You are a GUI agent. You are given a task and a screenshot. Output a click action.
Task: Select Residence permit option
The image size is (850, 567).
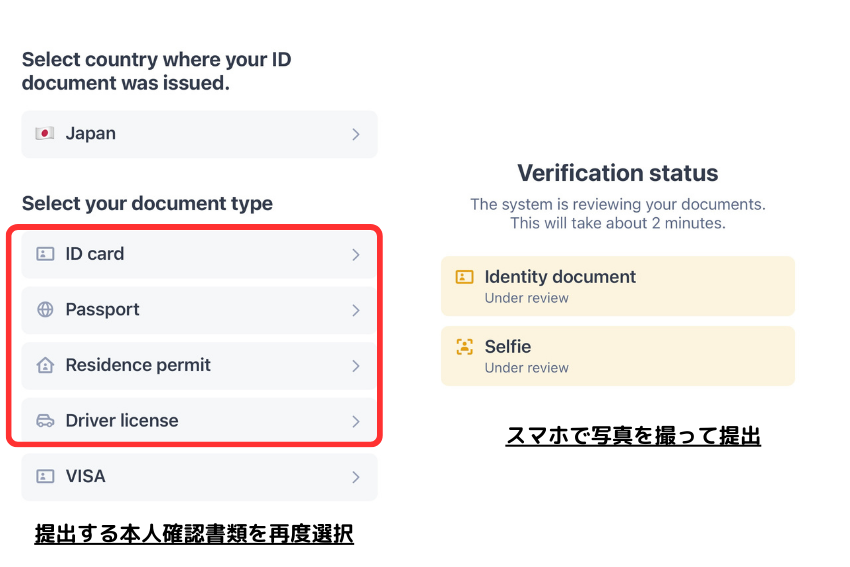(x=198, y=366)
